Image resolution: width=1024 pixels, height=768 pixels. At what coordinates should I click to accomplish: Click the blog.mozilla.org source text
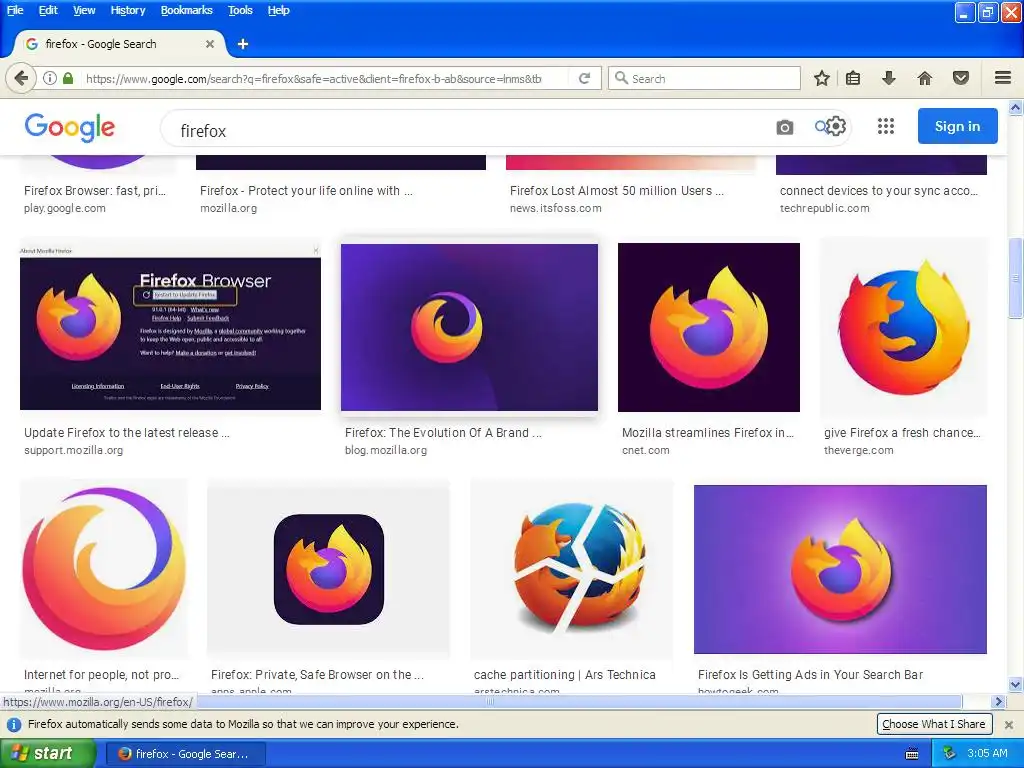tap(386, 450)
